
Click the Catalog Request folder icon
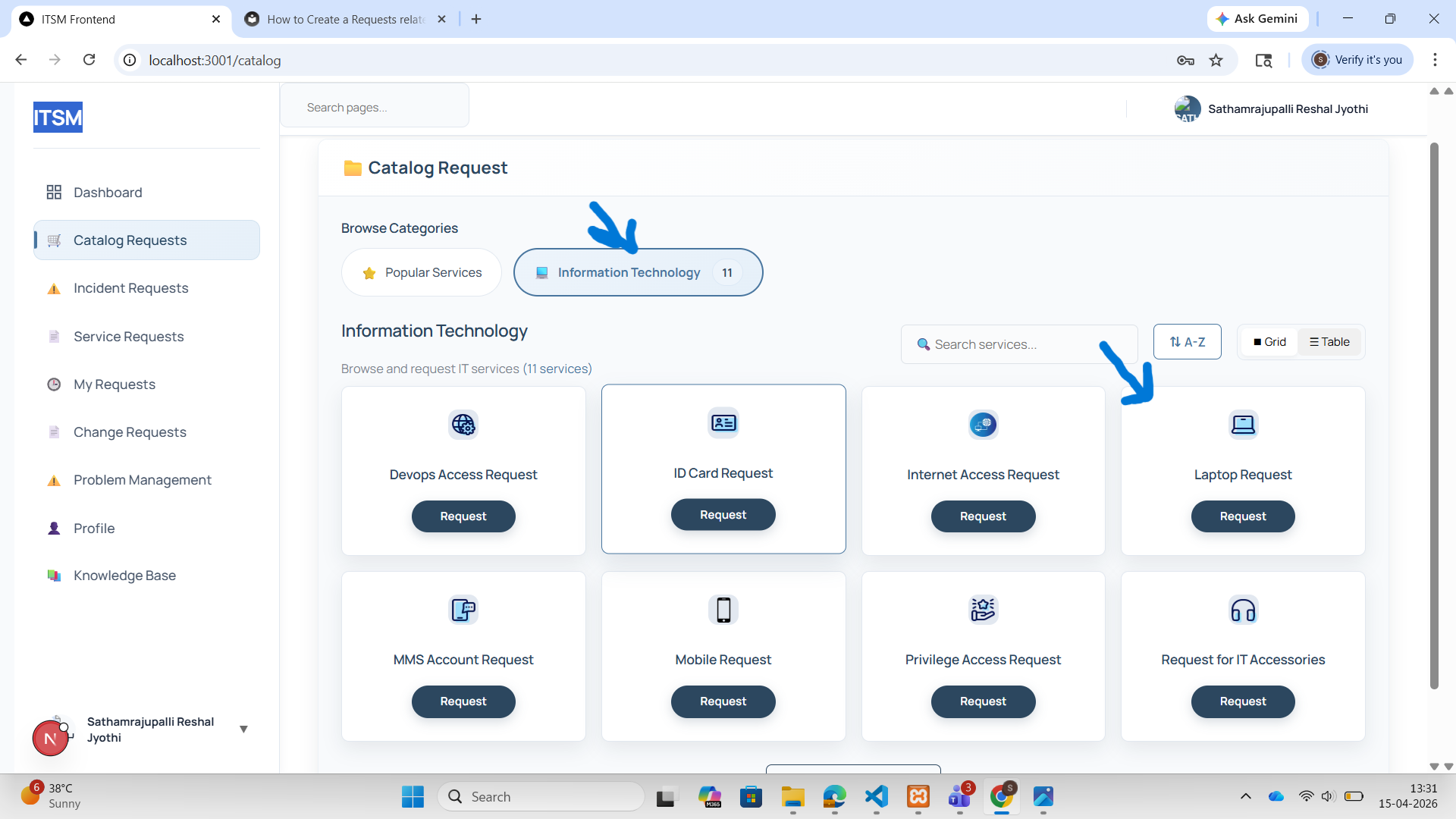353,168
